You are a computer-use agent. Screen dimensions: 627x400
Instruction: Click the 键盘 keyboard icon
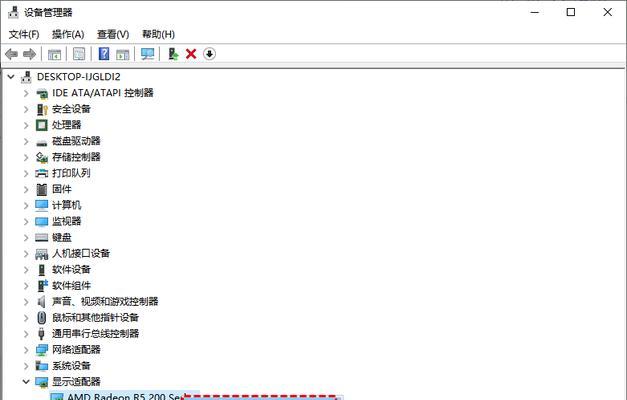[x=42, y=238]
